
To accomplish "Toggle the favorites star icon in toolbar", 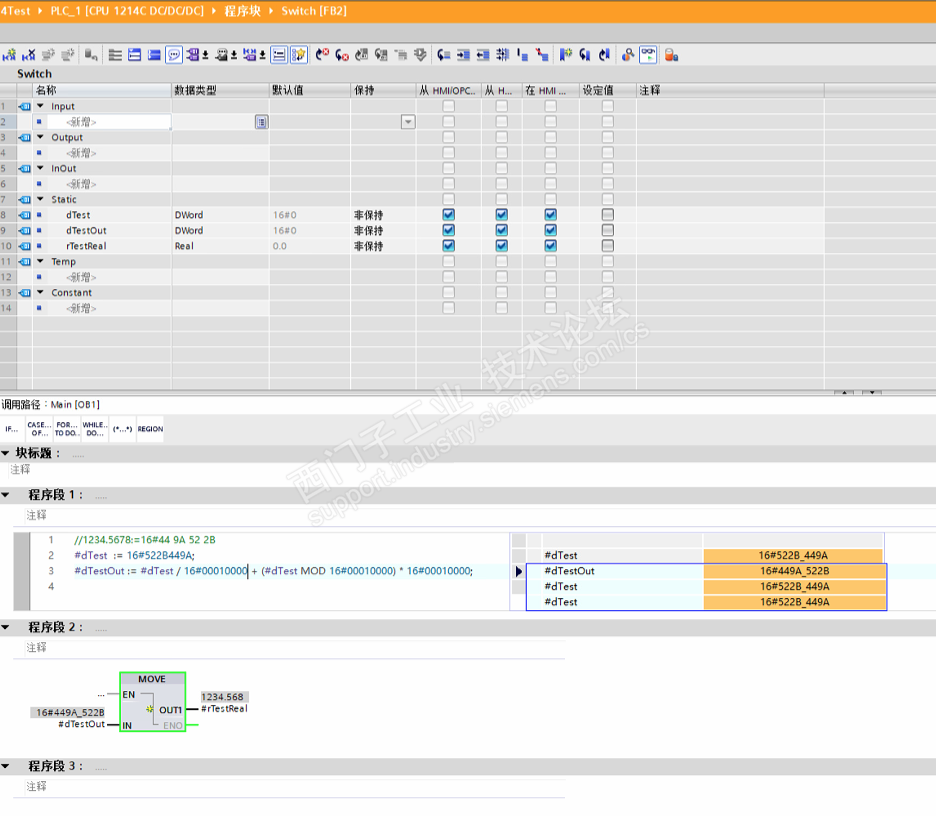I will click(298, 56).
